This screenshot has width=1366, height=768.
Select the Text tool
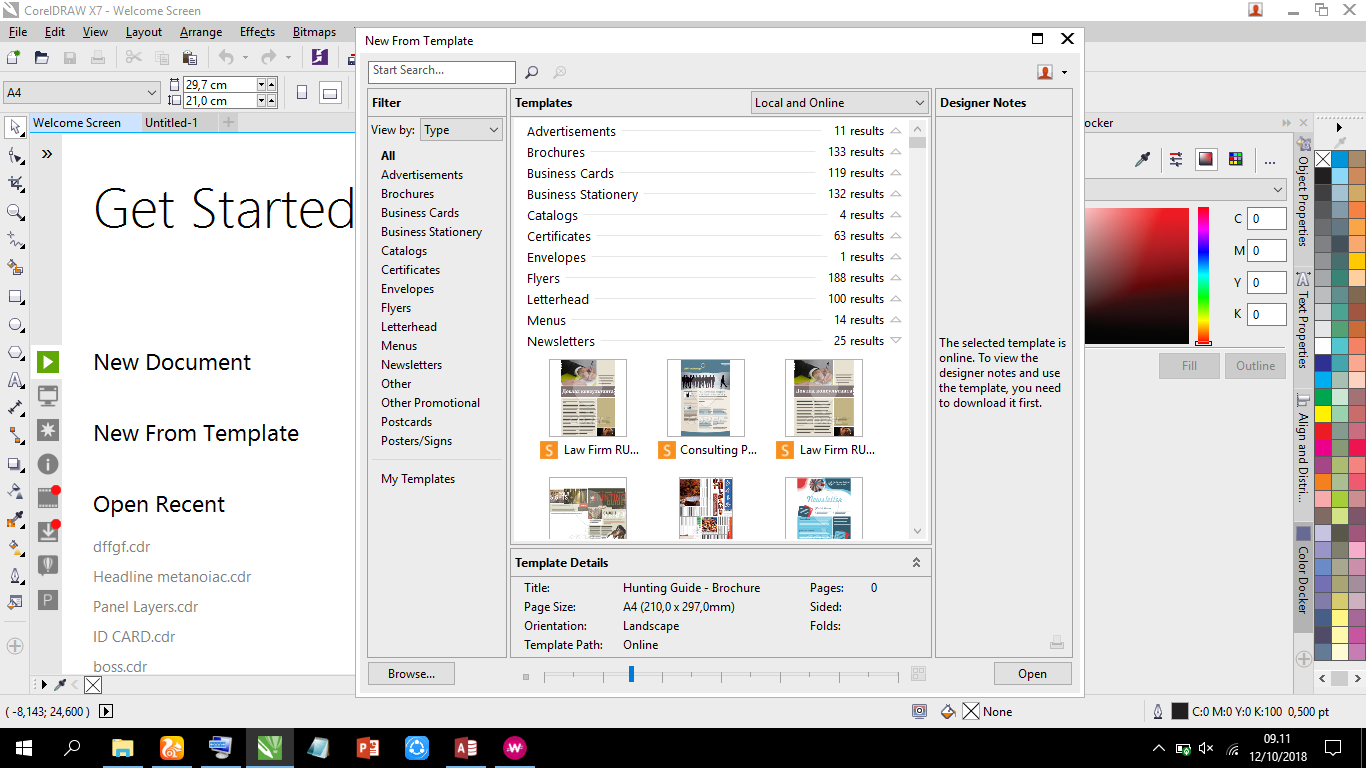[x=15, y=381]
